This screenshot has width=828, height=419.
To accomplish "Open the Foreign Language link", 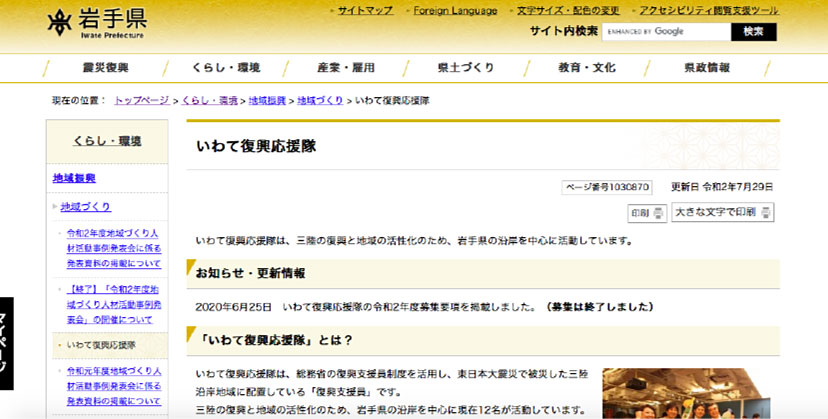I will 455,11.
